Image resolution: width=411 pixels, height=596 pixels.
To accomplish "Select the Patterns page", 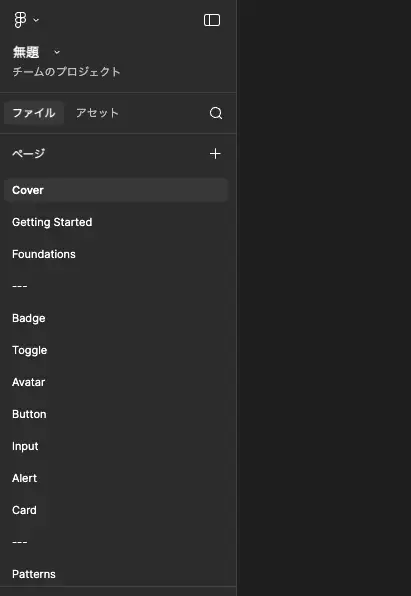I will (x=116, y=574).
